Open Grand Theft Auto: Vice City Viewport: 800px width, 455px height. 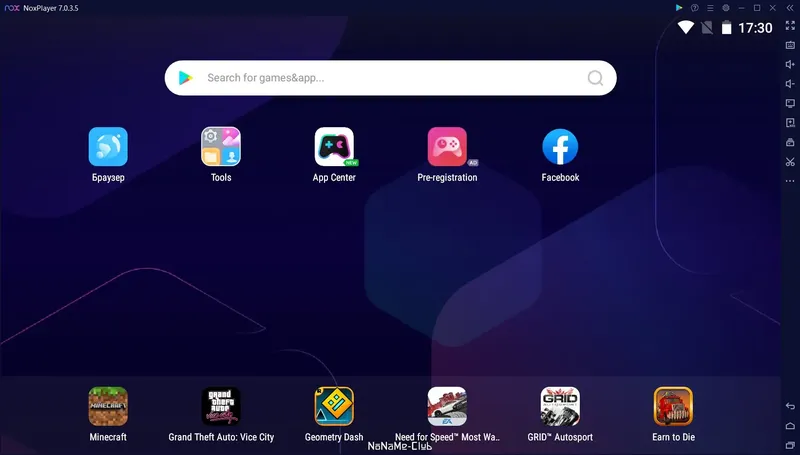point(221,407)
